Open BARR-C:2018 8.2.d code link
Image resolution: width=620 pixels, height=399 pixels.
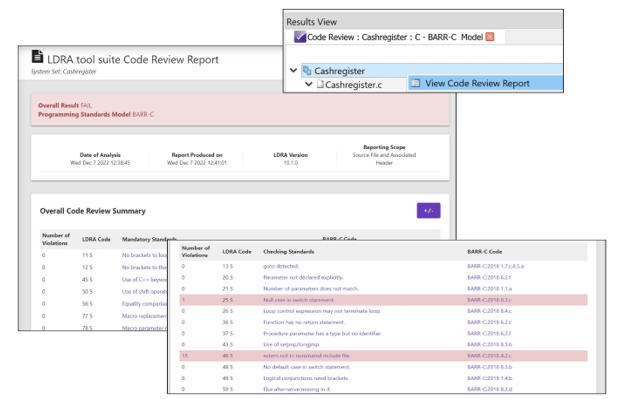tap(490, 389)
